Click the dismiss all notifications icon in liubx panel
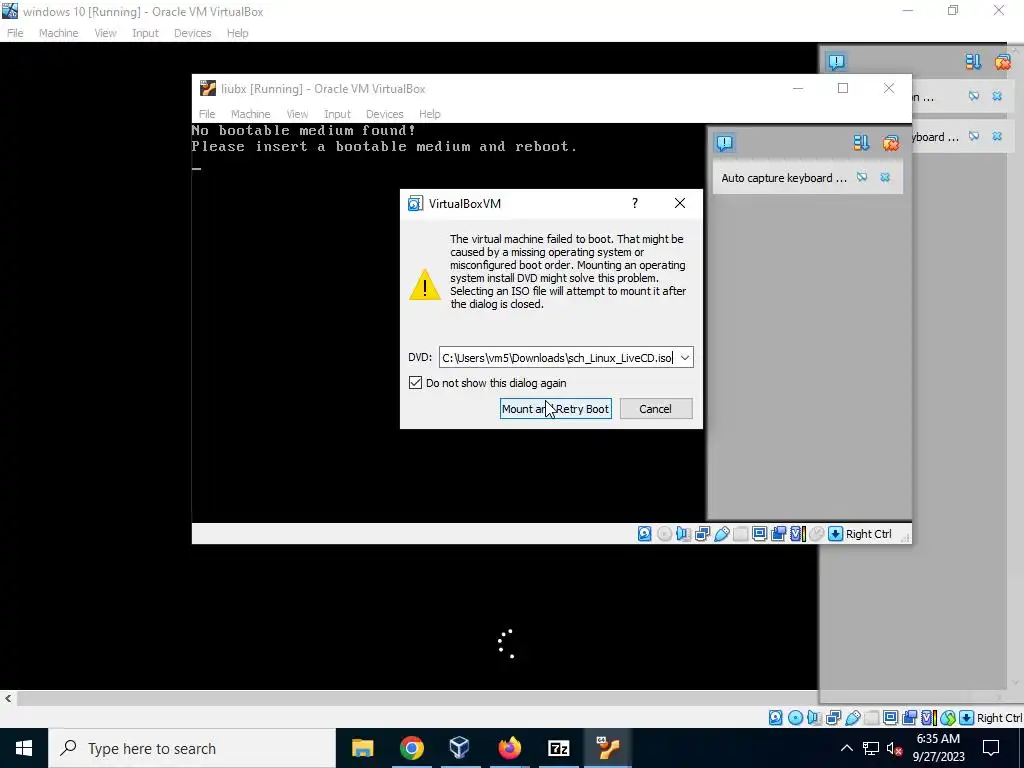 click(x=891, y=143)
